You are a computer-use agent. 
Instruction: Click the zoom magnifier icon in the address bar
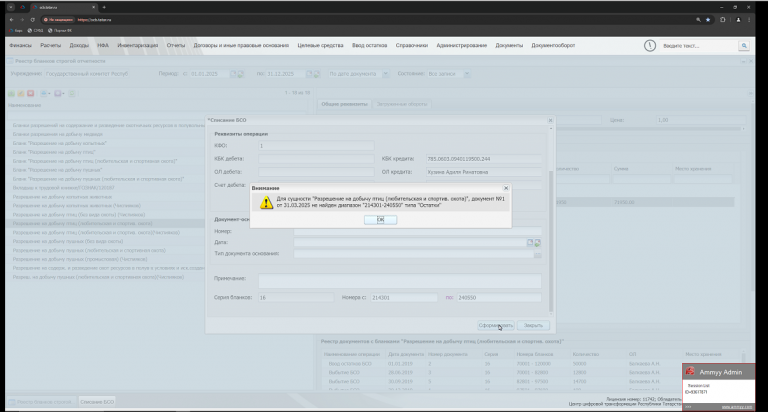pyautogui.click(x=698, y=20)
